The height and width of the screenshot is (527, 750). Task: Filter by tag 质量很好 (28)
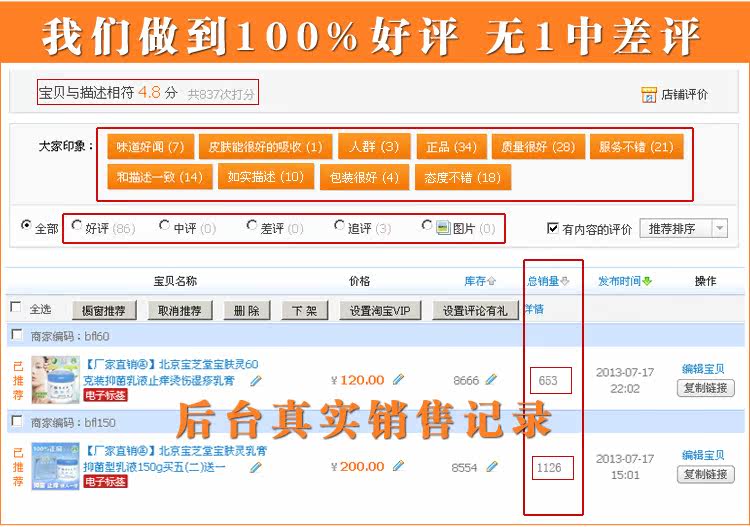tap(539, 146)
